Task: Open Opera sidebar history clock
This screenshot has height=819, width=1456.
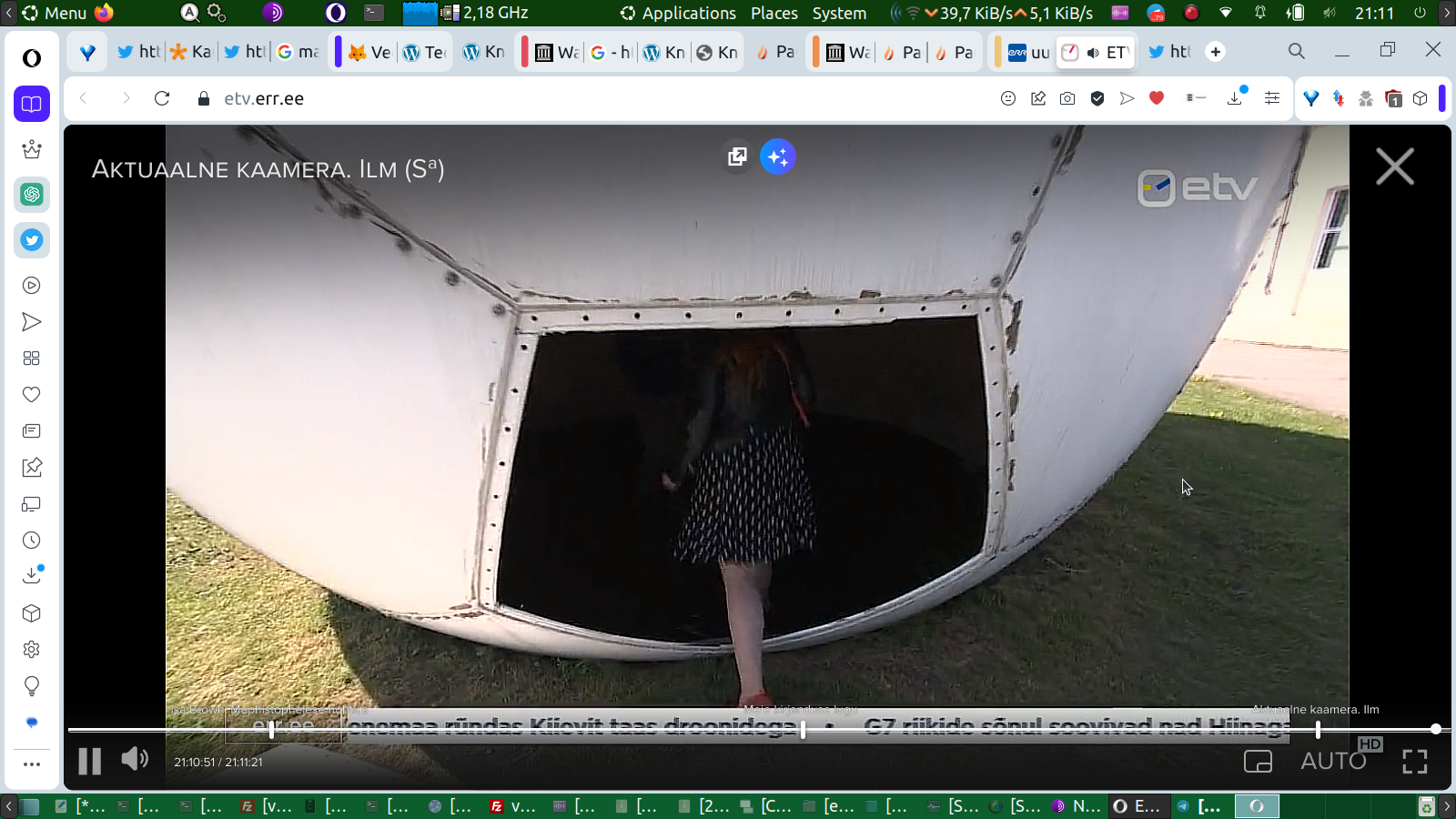Action: tap(32, 541)
